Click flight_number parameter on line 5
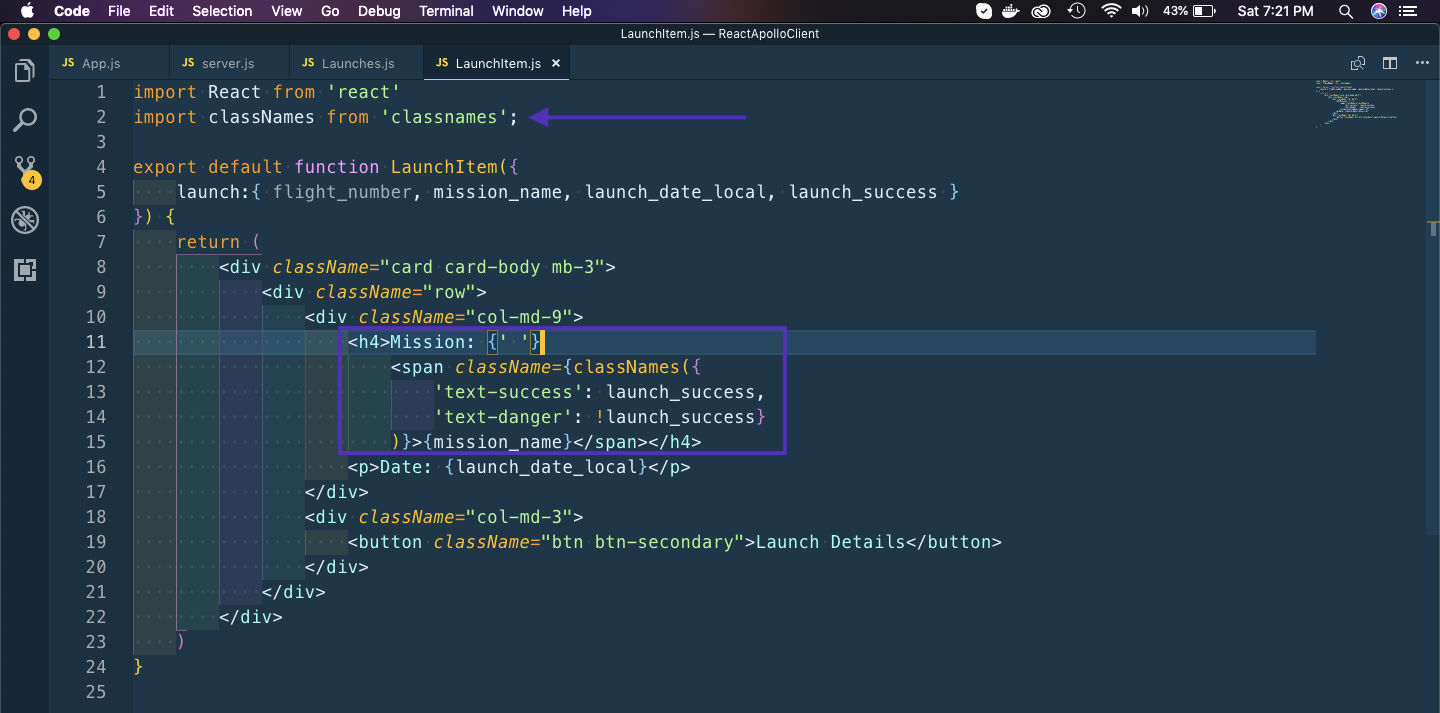The height and width of the screenshot is (713, 1440). point(342,192)
